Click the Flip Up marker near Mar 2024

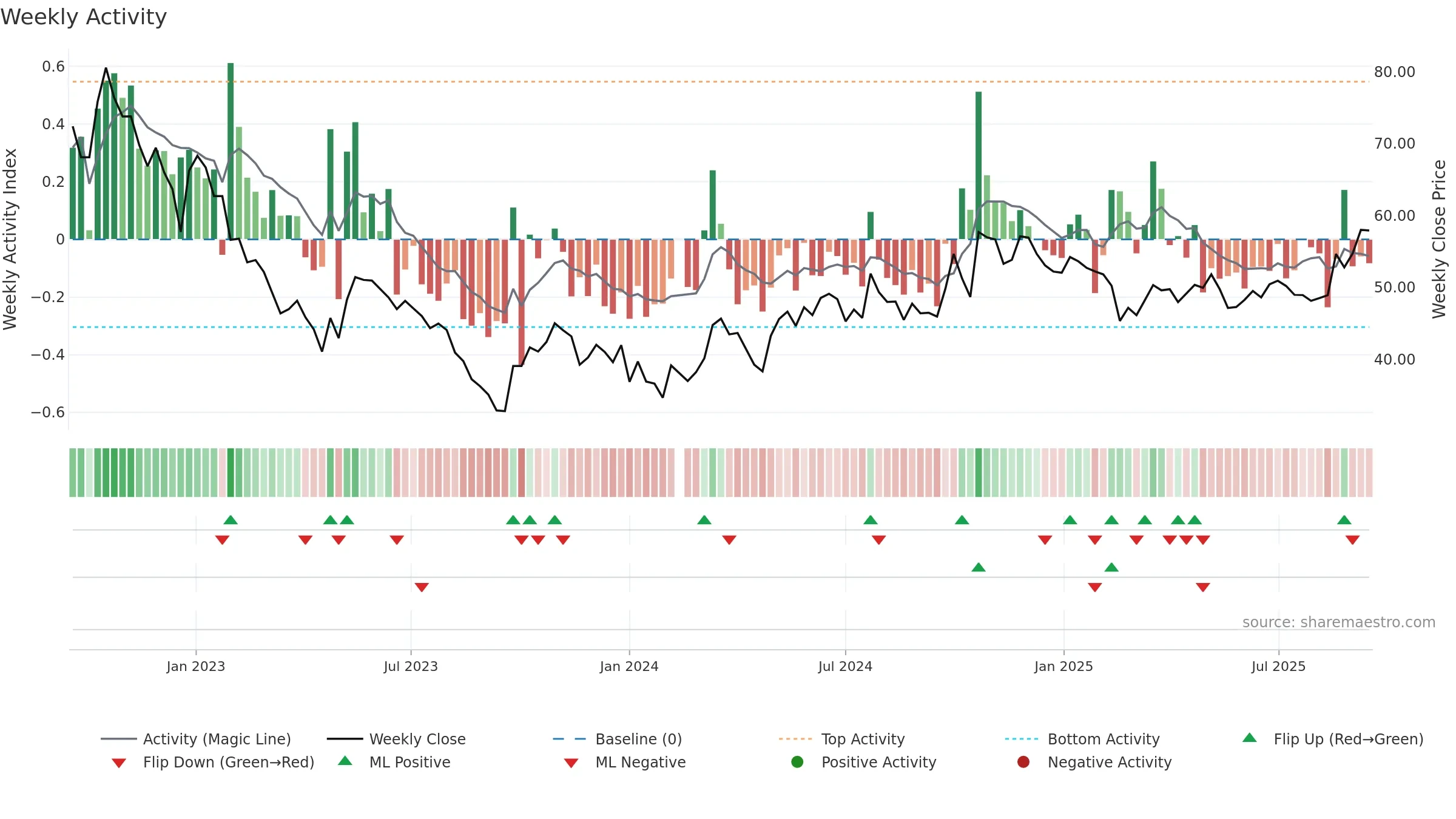tap(704, 520)
